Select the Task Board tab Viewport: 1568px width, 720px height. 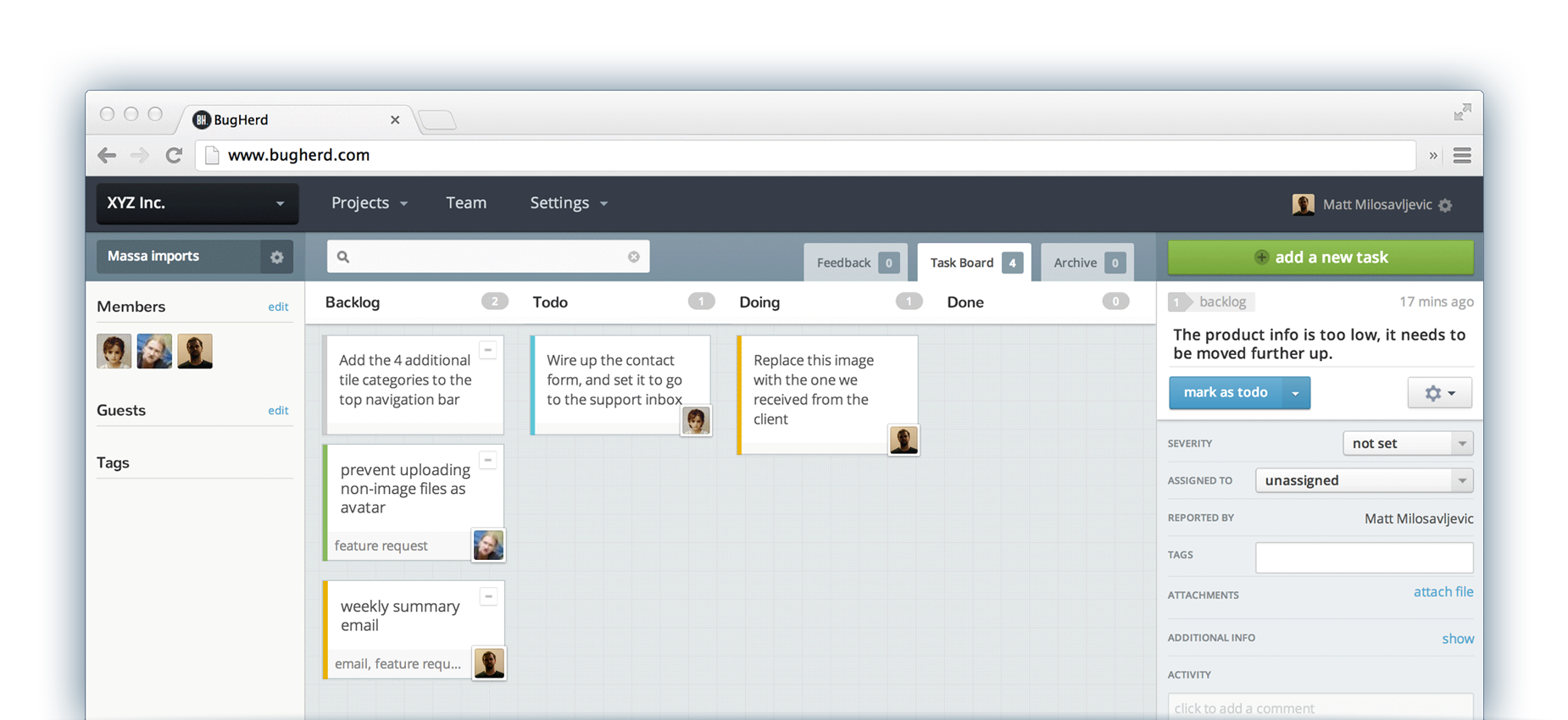tap(975, 263)
